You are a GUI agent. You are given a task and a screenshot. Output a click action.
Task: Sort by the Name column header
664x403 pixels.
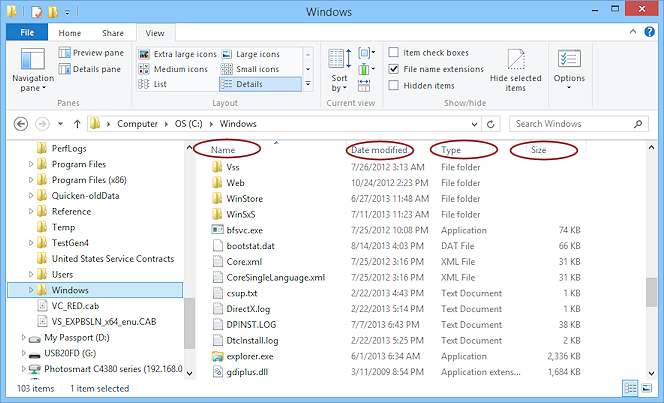pos(223,150)
